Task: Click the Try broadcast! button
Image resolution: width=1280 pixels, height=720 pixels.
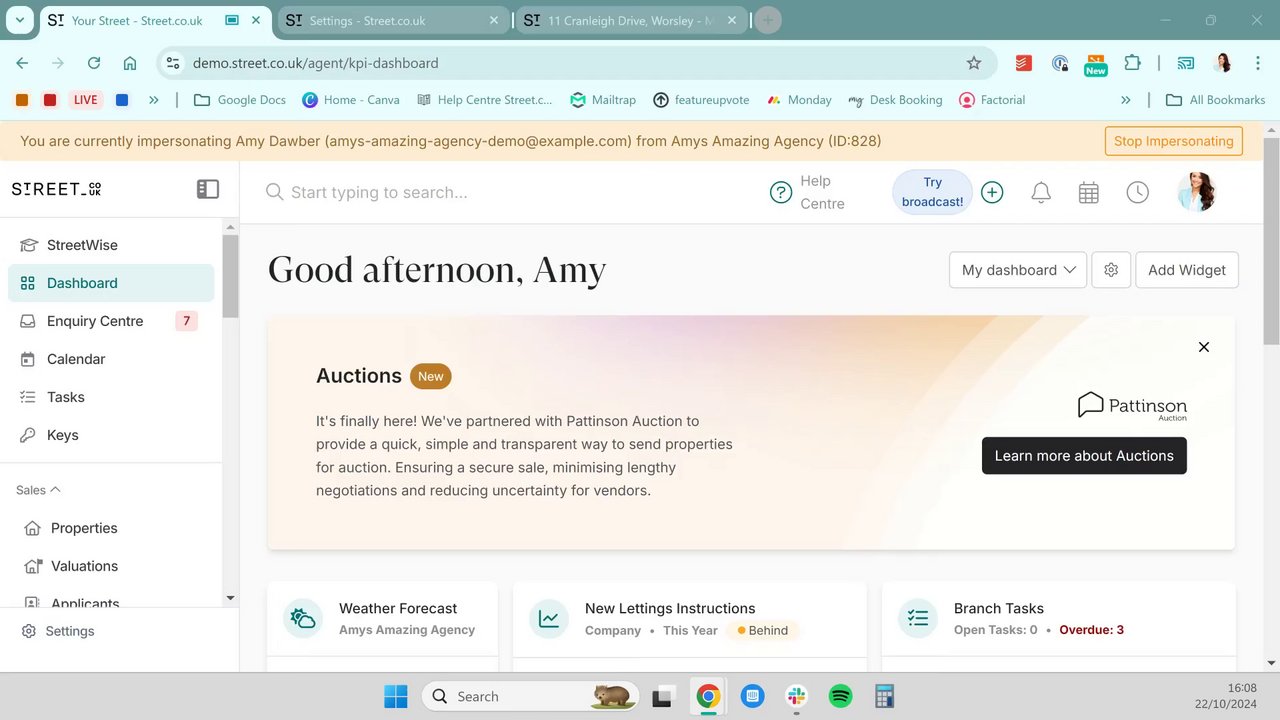Action: 932,192
